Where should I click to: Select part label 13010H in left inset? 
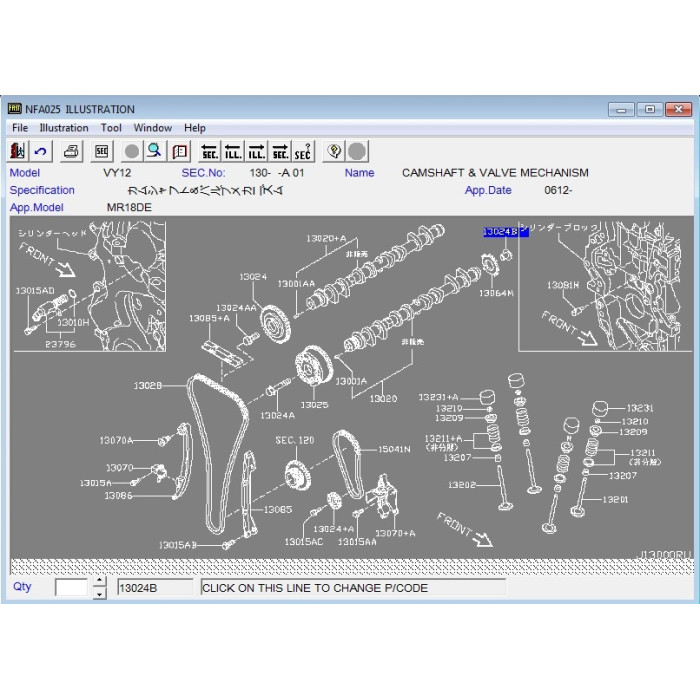pos(73,322)
